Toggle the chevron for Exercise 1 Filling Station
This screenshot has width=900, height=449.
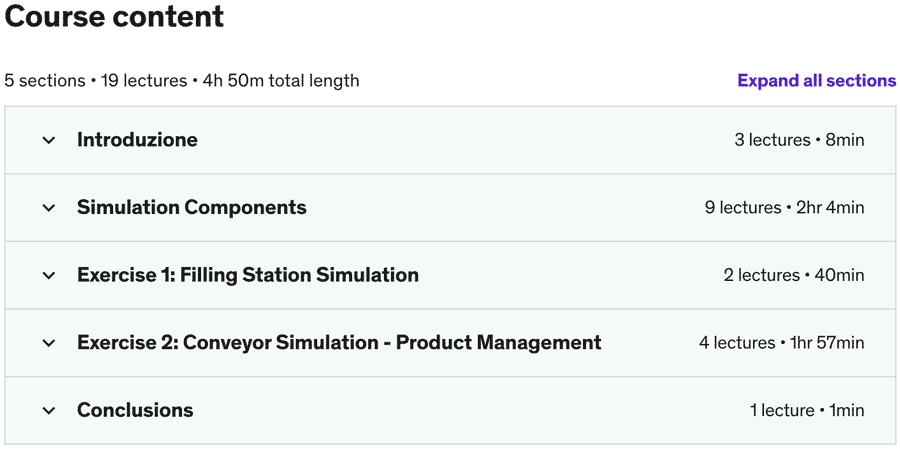[49, 275]
